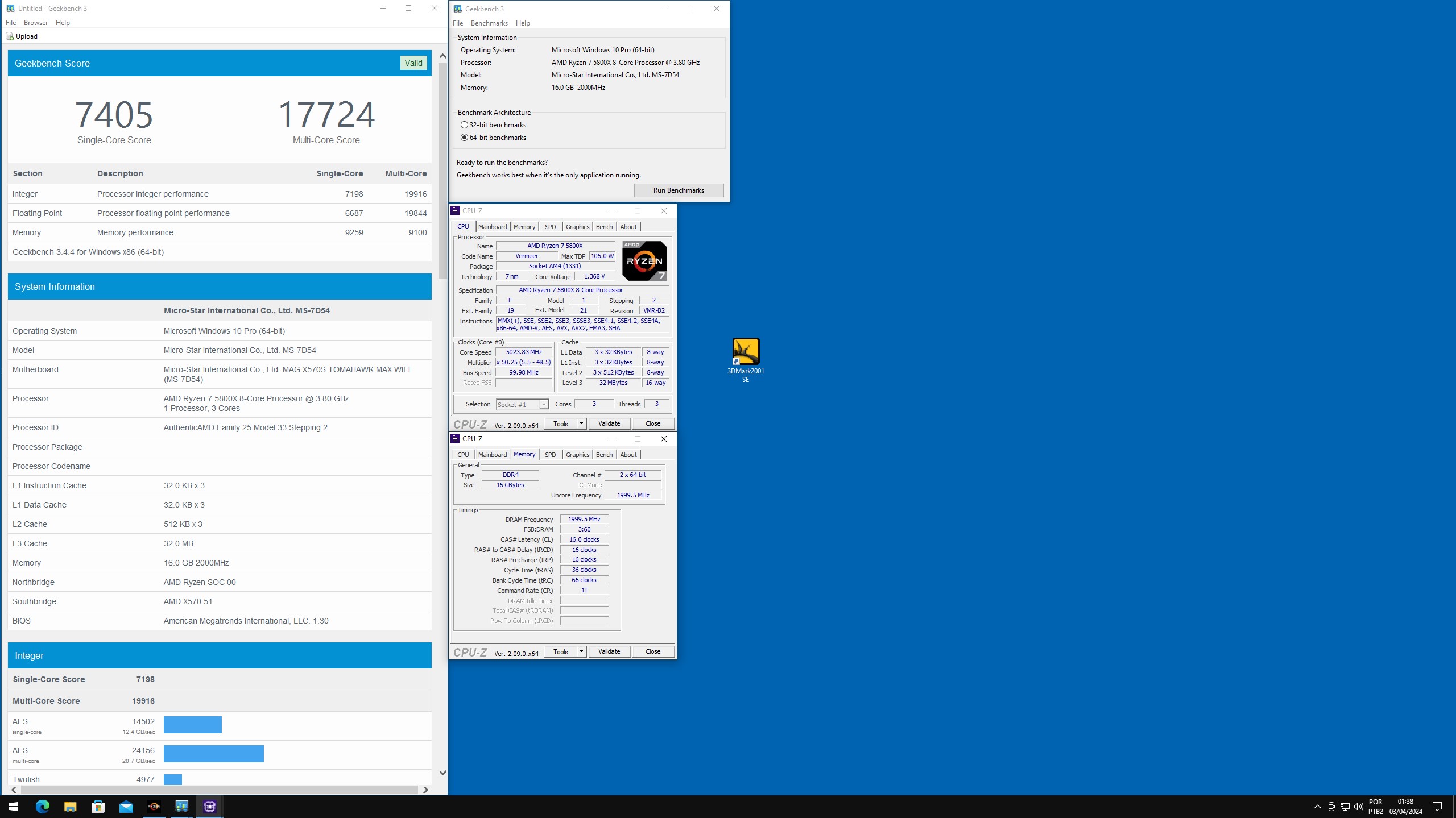Click Validate in lower CPU-Z window
1456x818 pixels.
pyautogui.click(x=609, y=651)
